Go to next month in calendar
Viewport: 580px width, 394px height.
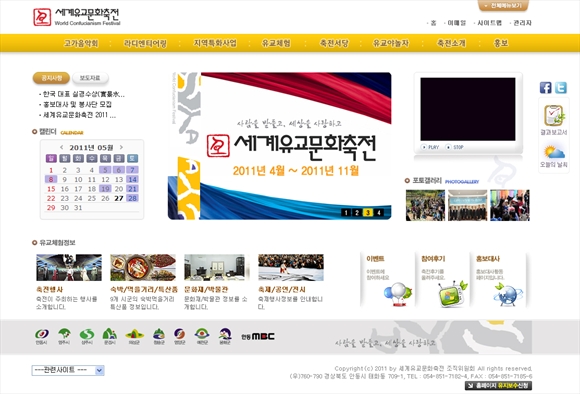point(121,147)
